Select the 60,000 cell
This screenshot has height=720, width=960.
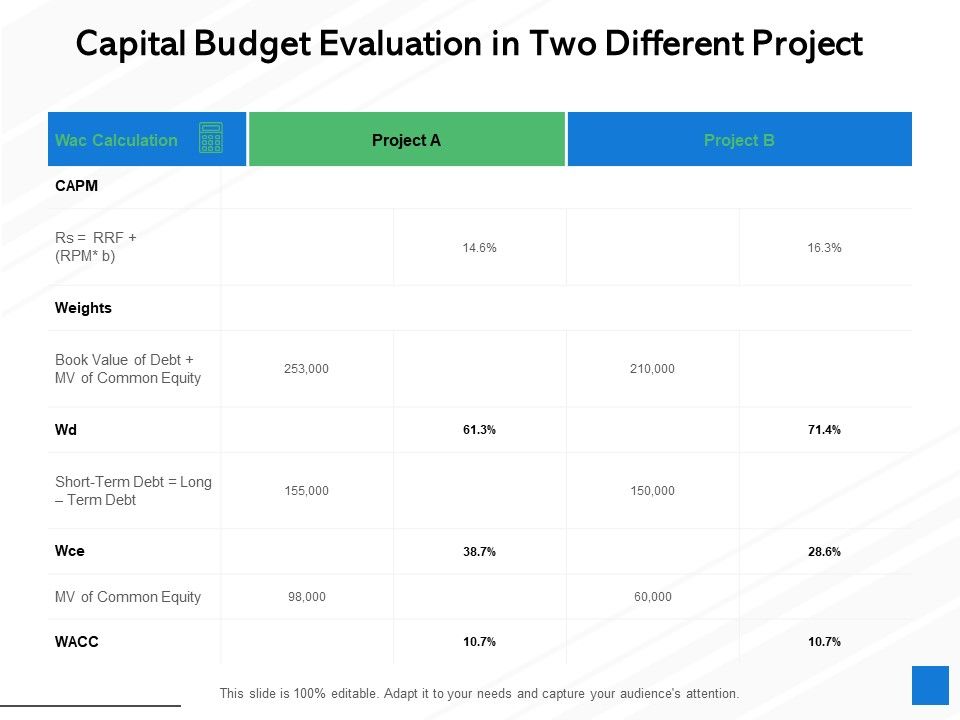[x=653, y=597]
